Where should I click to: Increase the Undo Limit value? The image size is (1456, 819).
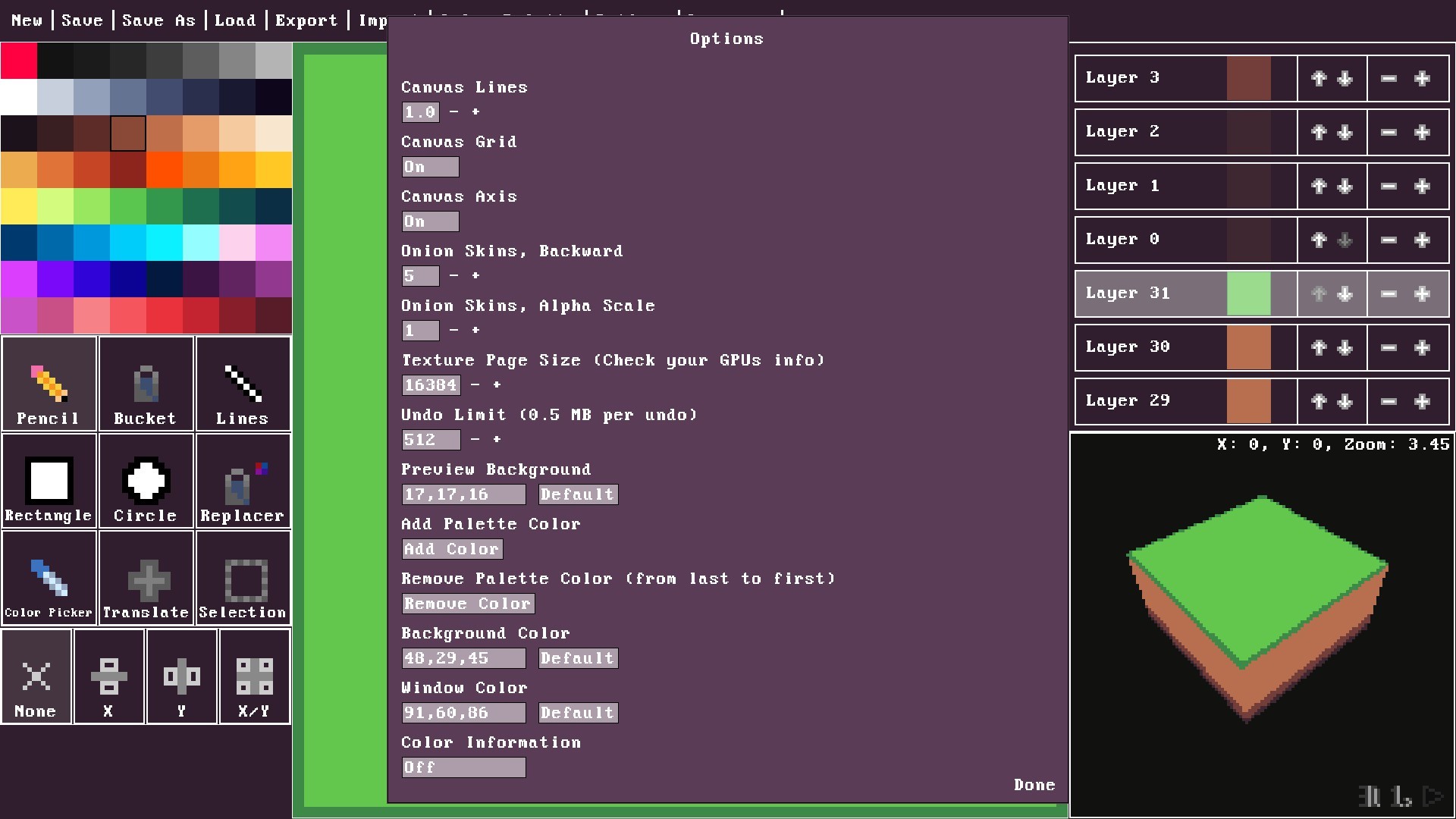[497, 440]
